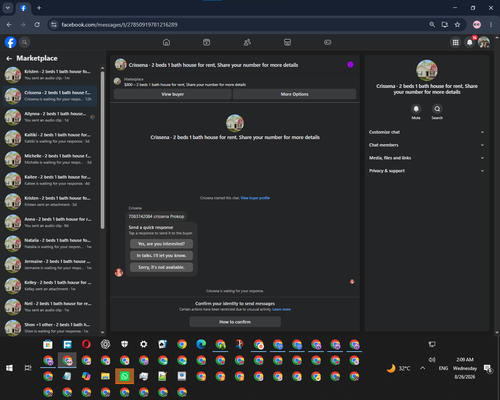Click View buyer button
Viewport: 500px width, 400px height.
[172, 94]
